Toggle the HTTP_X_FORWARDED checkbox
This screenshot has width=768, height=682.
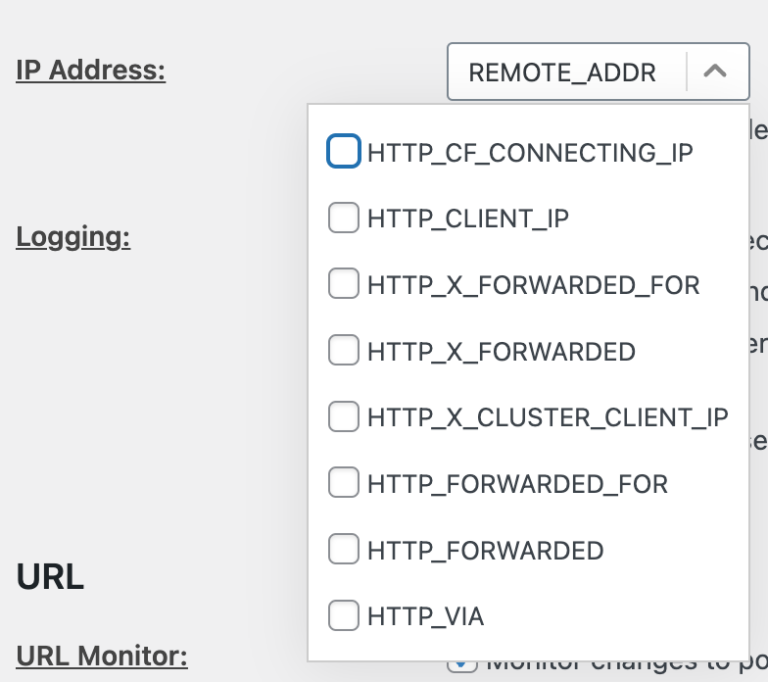343,351
